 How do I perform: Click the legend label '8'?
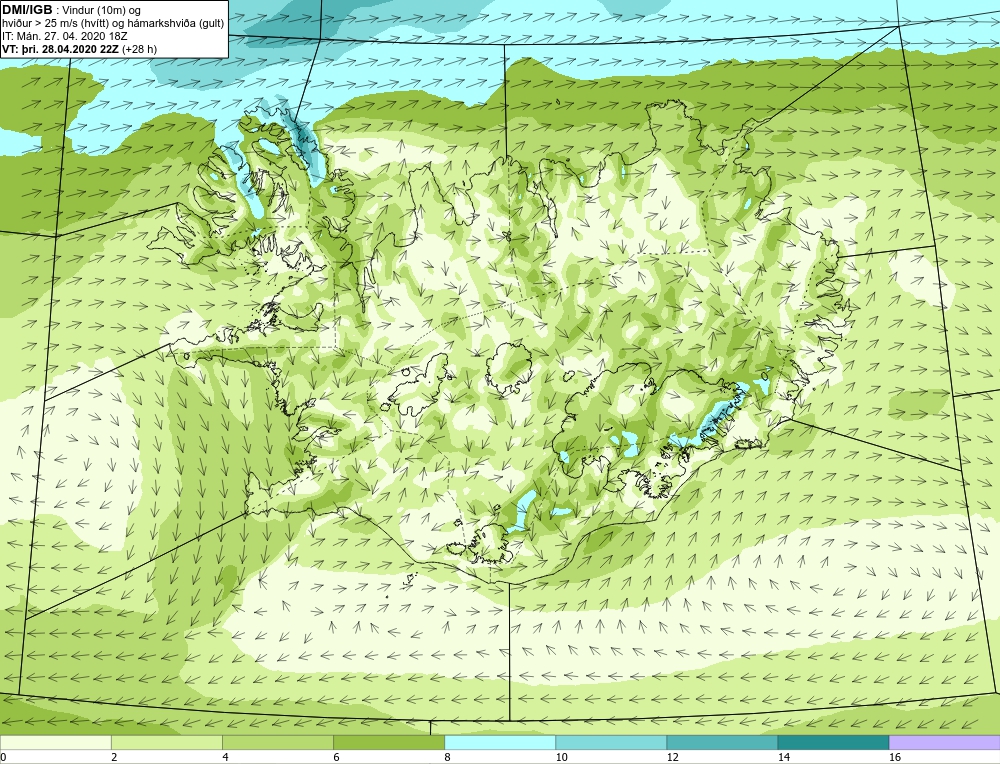[x=447, y=757]
